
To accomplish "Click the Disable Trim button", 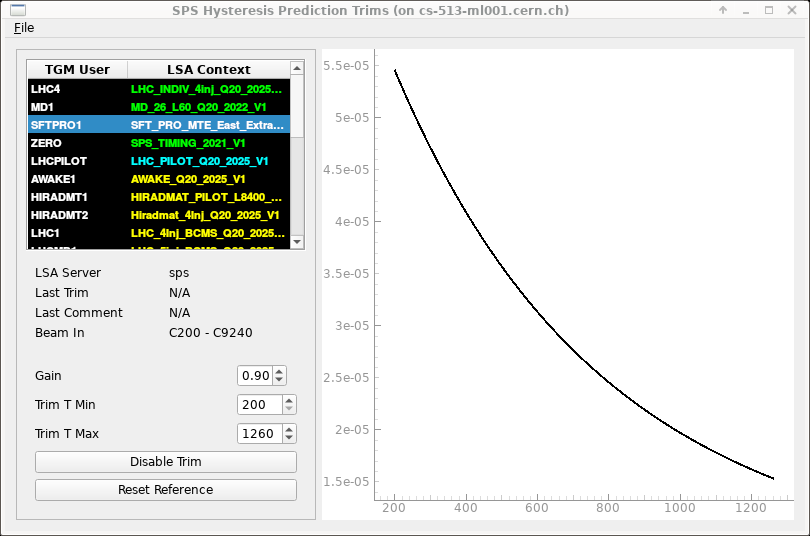I will 166,462.
